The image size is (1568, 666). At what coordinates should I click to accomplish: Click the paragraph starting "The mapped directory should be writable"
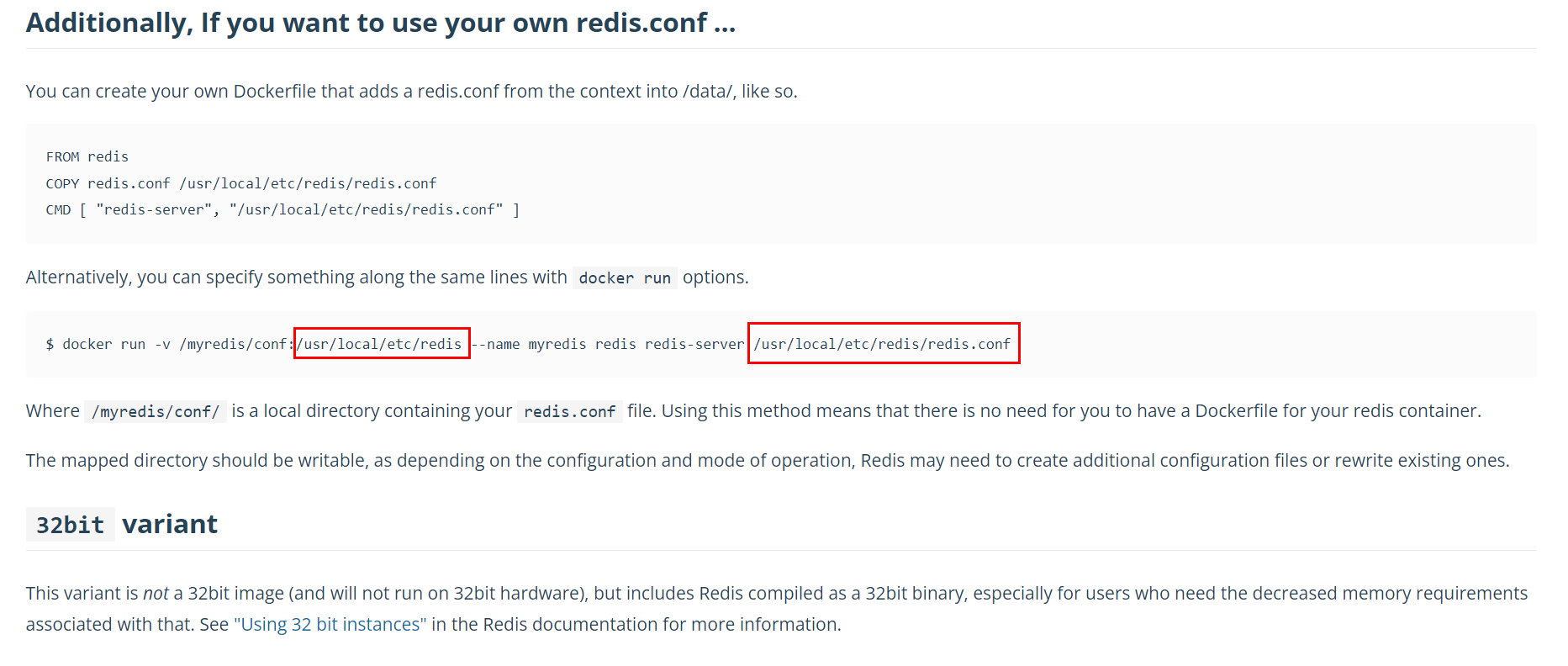tap(768, 460)
